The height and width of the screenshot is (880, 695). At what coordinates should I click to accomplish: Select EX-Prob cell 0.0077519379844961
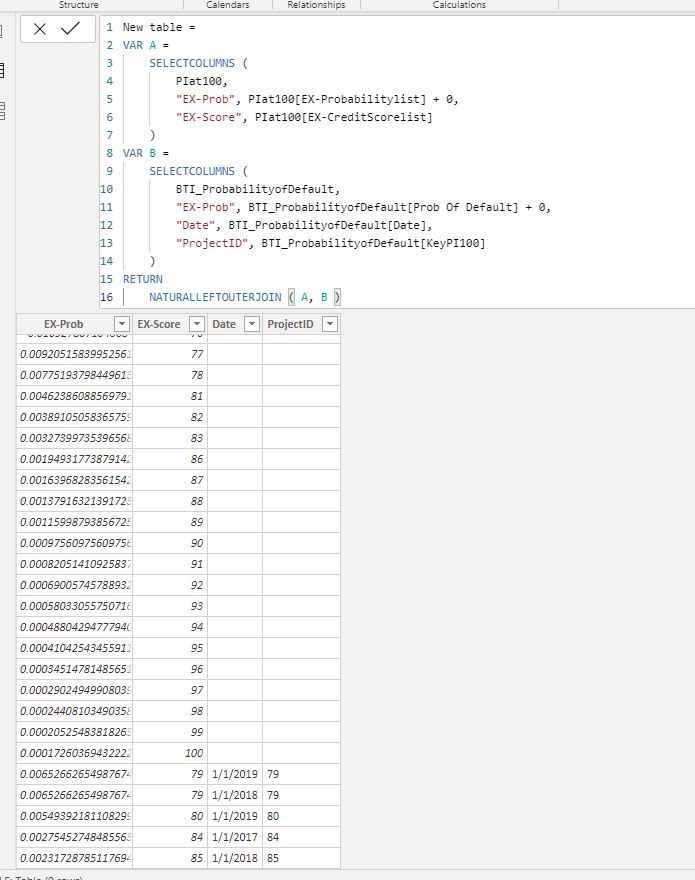(75, 375)
